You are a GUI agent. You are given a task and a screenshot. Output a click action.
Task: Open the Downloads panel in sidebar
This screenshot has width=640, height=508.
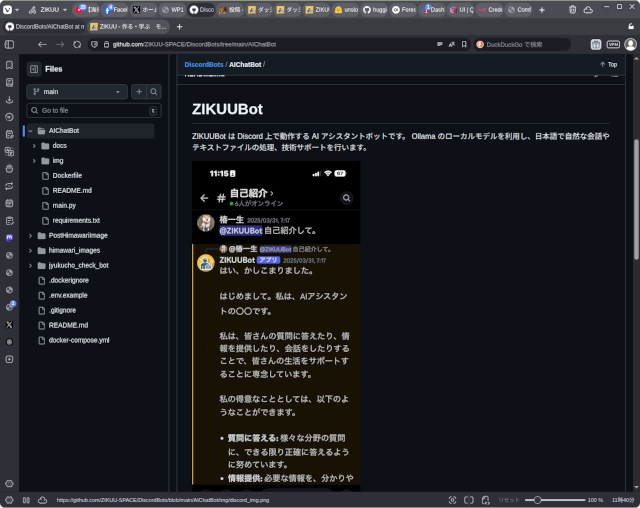coord(9,100)
